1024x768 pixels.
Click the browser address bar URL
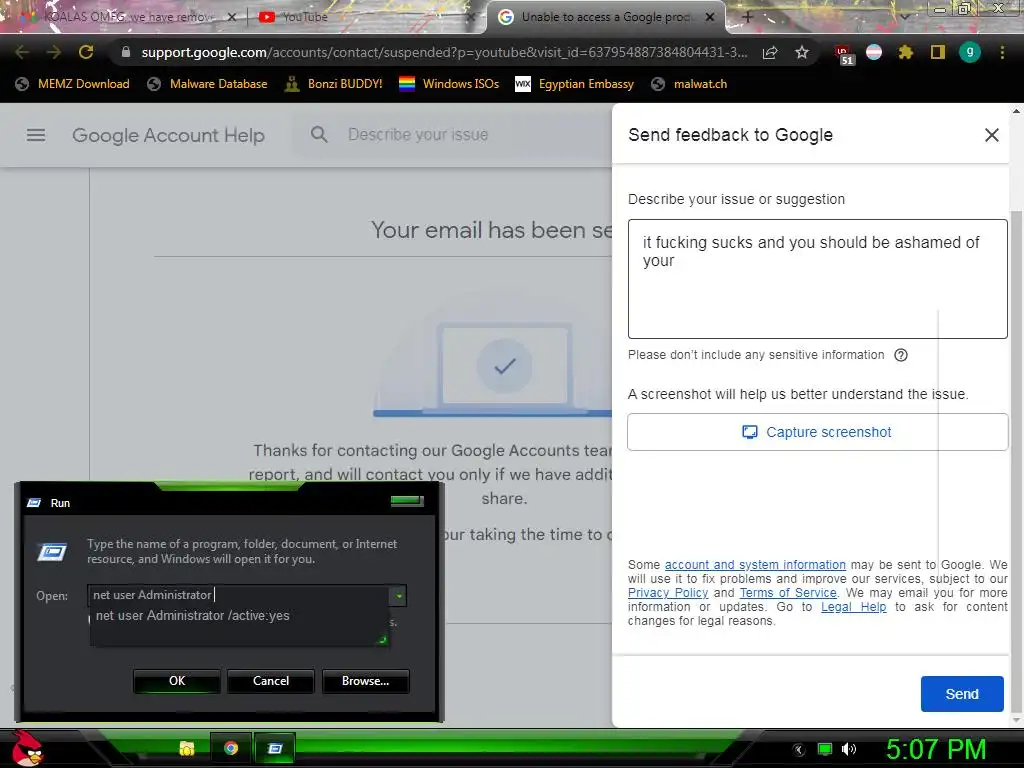click(444, 52)
